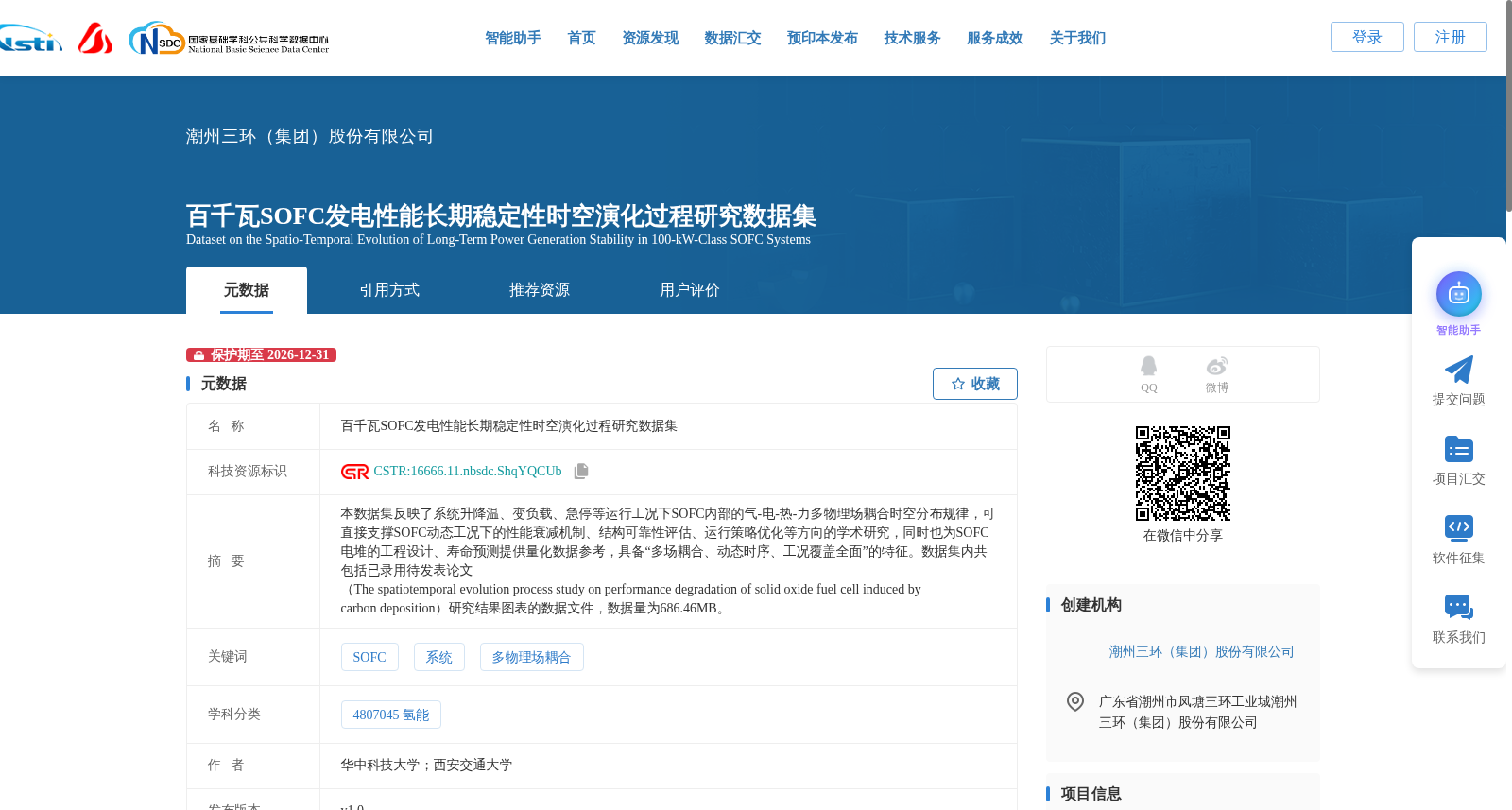Viewport: 1512px width, 810px height.
Task: Click the red Chinese Academy logo
Action: [x=95, y=38]
